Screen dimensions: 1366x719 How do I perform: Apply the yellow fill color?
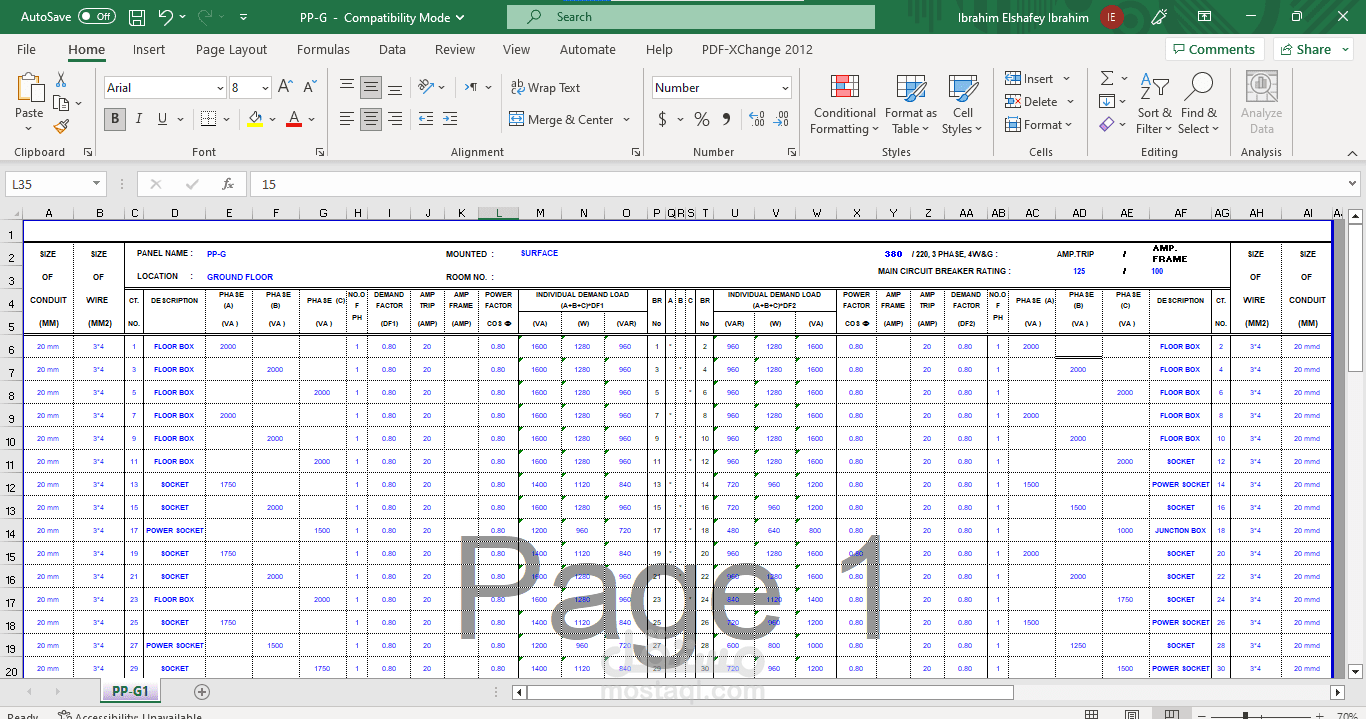click(x=255, y=119)
